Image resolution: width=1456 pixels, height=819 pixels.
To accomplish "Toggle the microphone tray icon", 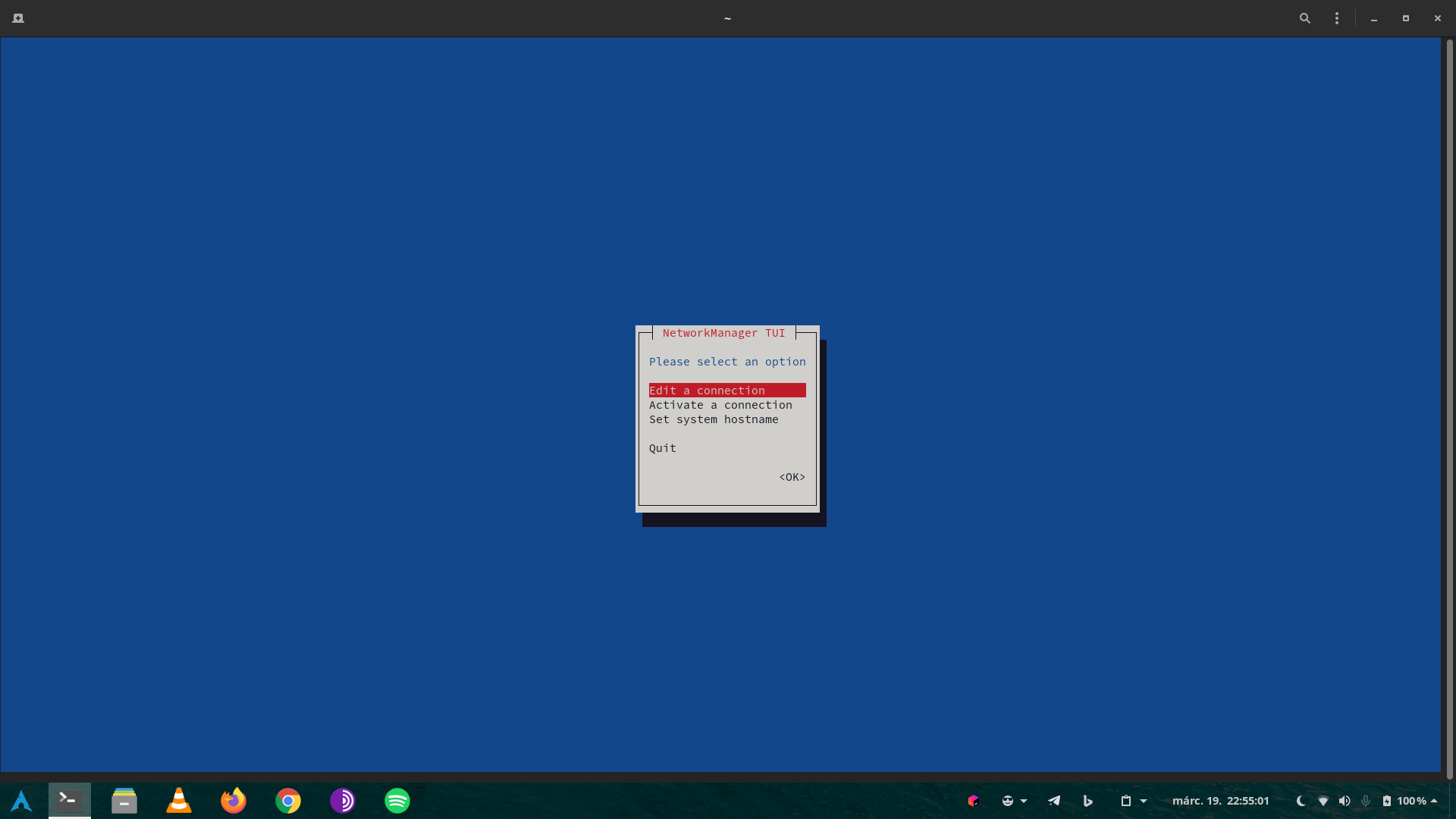I will point(1366,801).
